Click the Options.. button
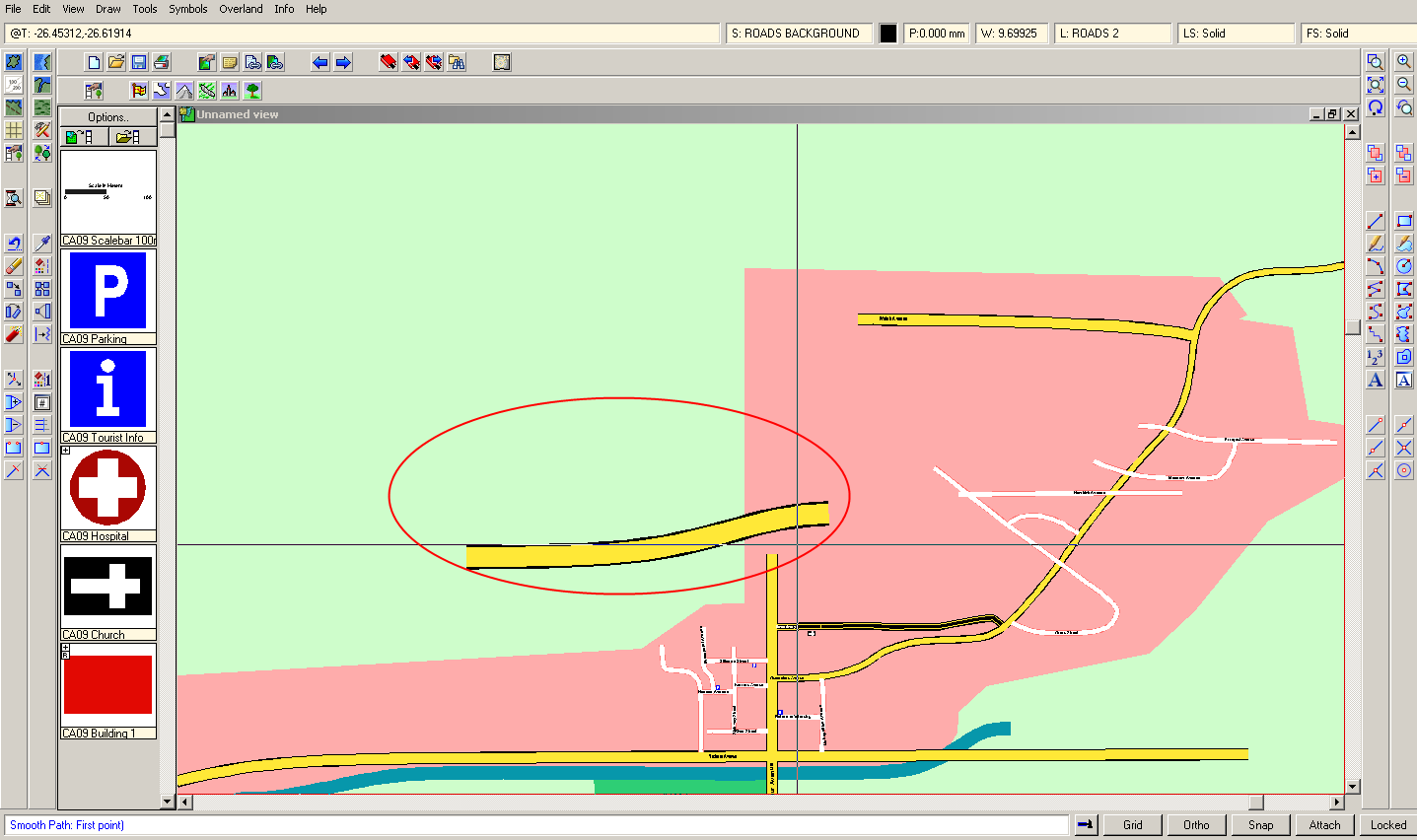The image size is (1417, 840). click(x=108, y=116)
